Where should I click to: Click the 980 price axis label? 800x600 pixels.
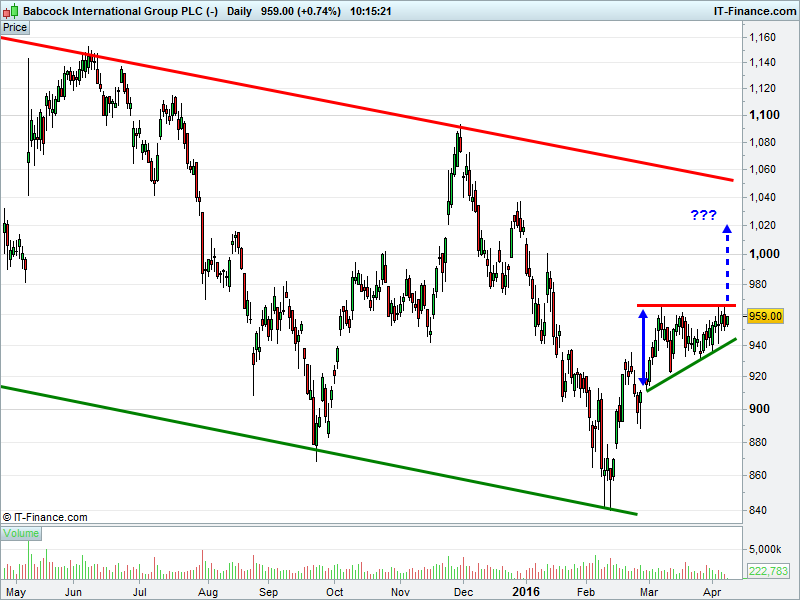click(x=758, y=284)
